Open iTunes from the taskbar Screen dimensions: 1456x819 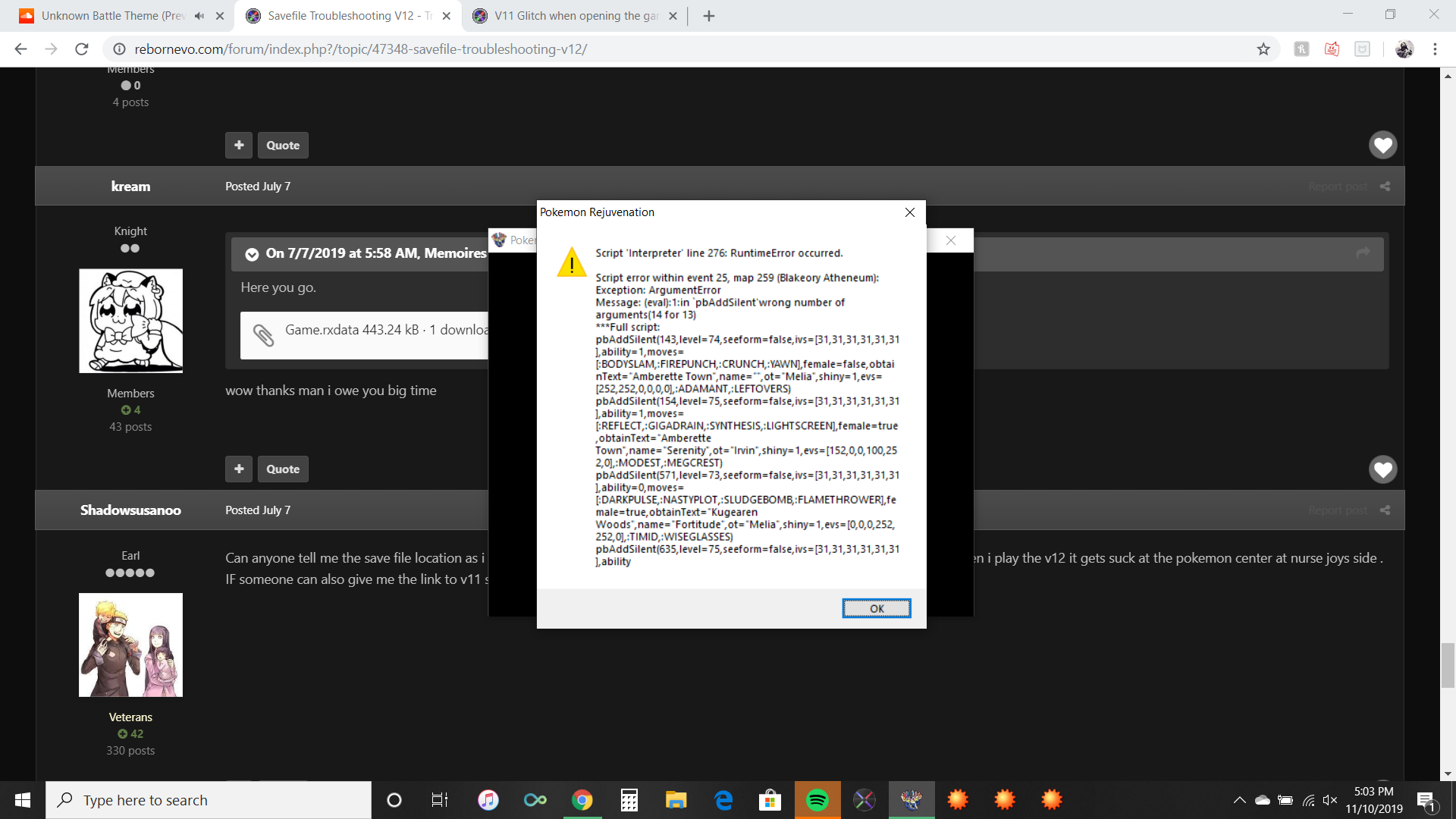point(488,800)
